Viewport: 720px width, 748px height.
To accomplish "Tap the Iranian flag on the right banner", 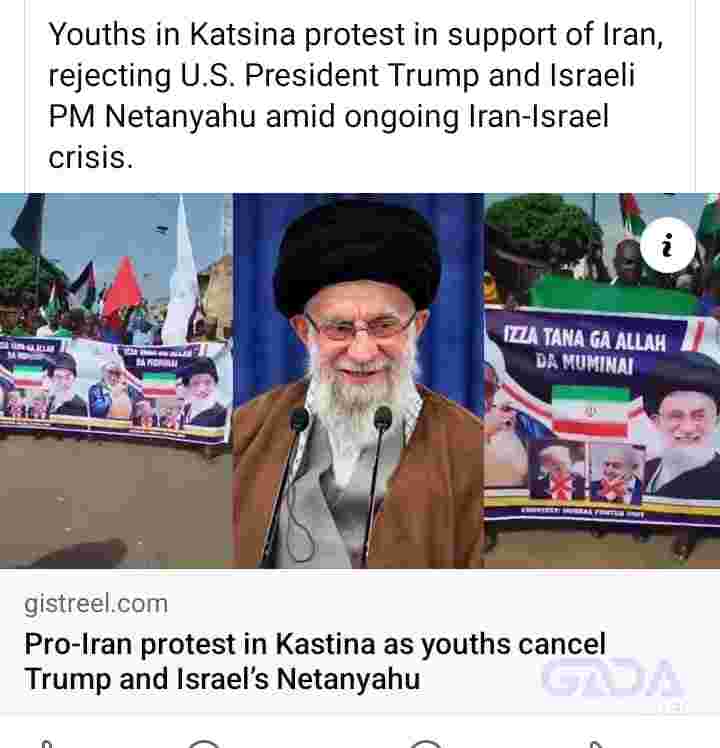I will click(x=591, y=412).
